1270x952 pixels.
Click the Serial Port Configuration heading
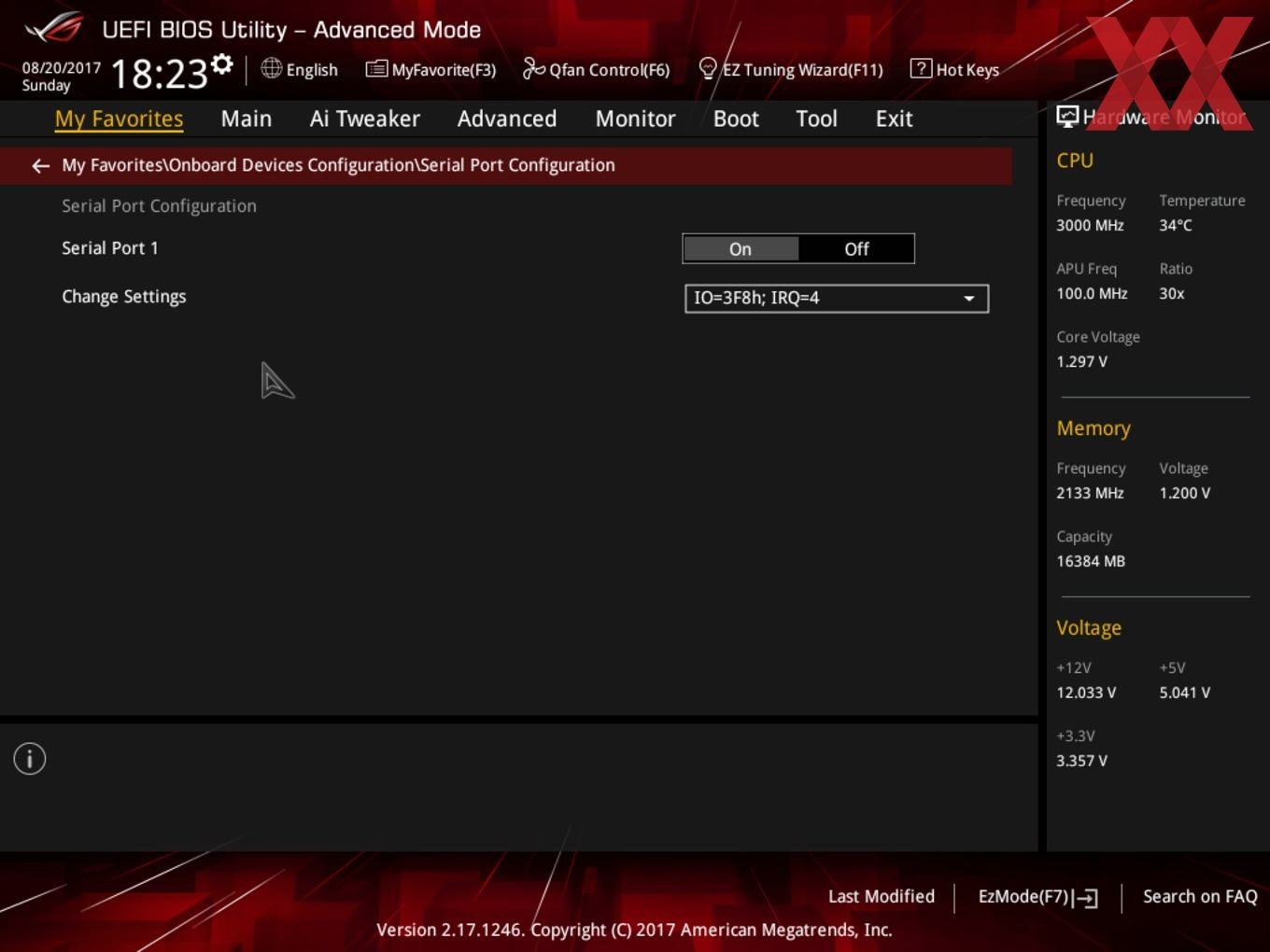coord(159,206)
